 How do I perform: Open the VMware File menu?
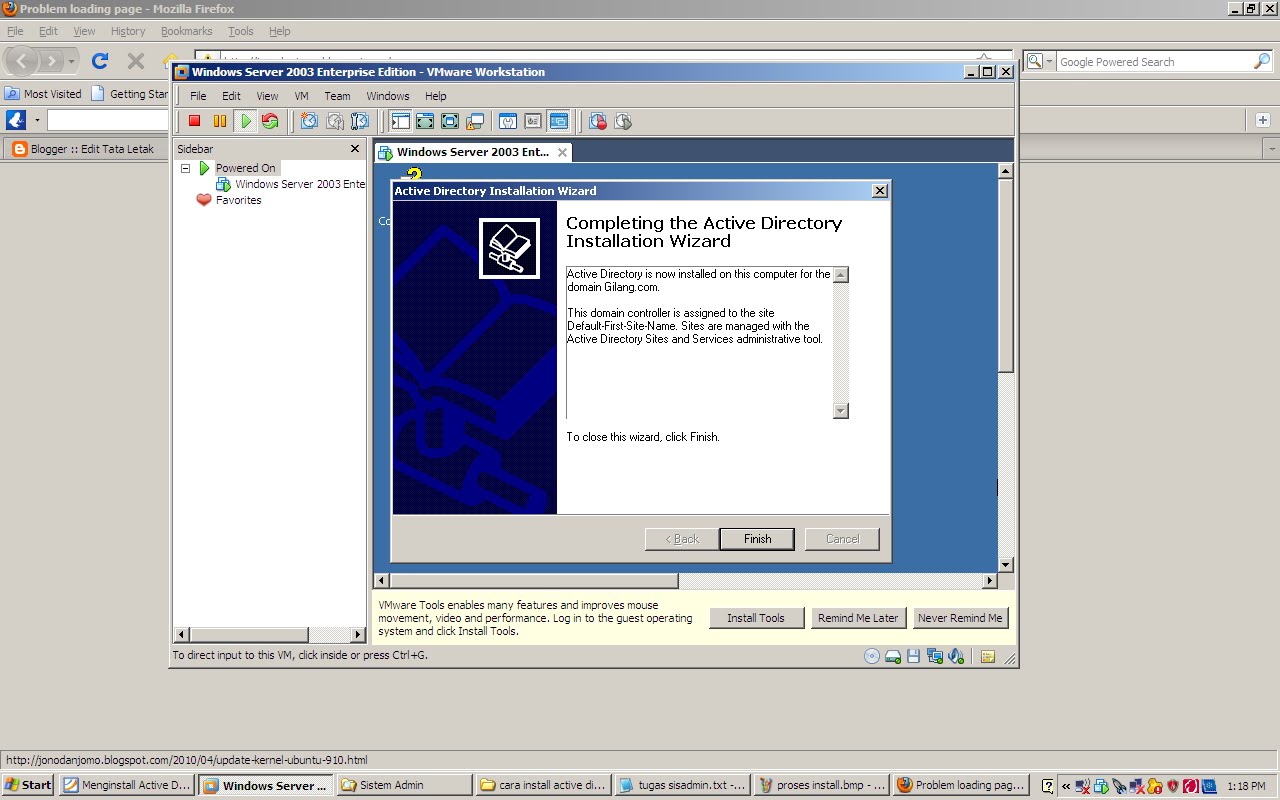198,96
